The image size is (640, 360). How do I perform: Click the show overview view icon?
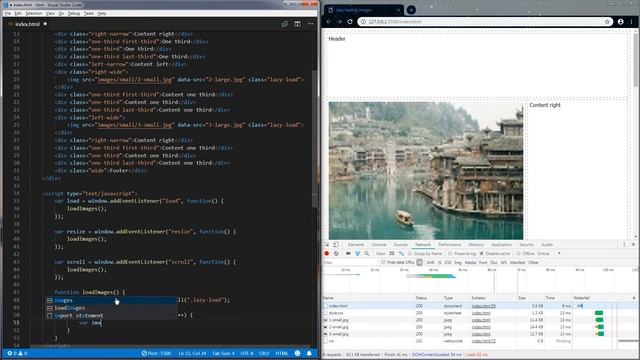coord(401,253)
